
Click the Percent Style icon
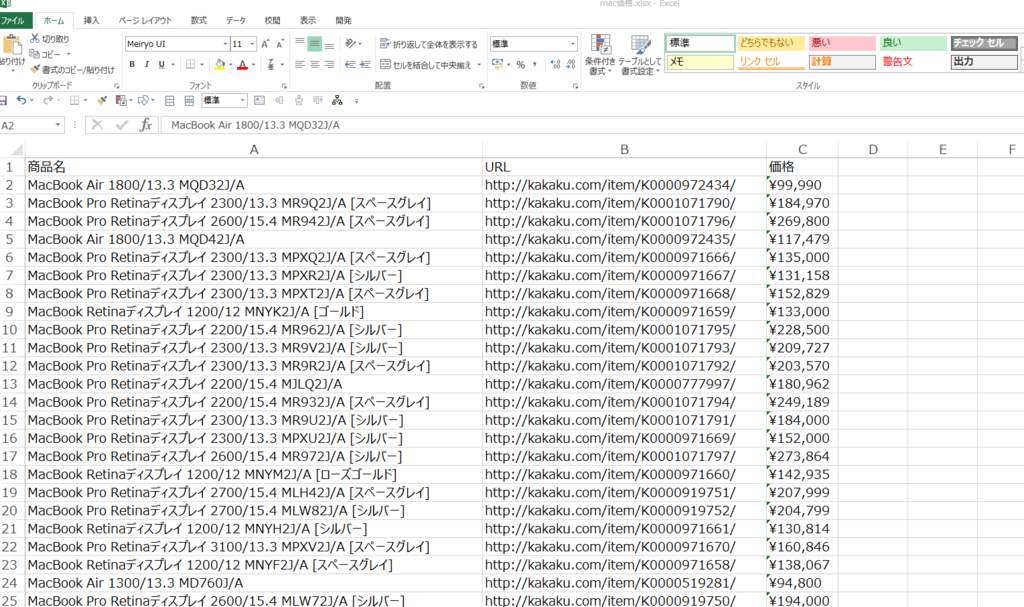coord(520,64)
